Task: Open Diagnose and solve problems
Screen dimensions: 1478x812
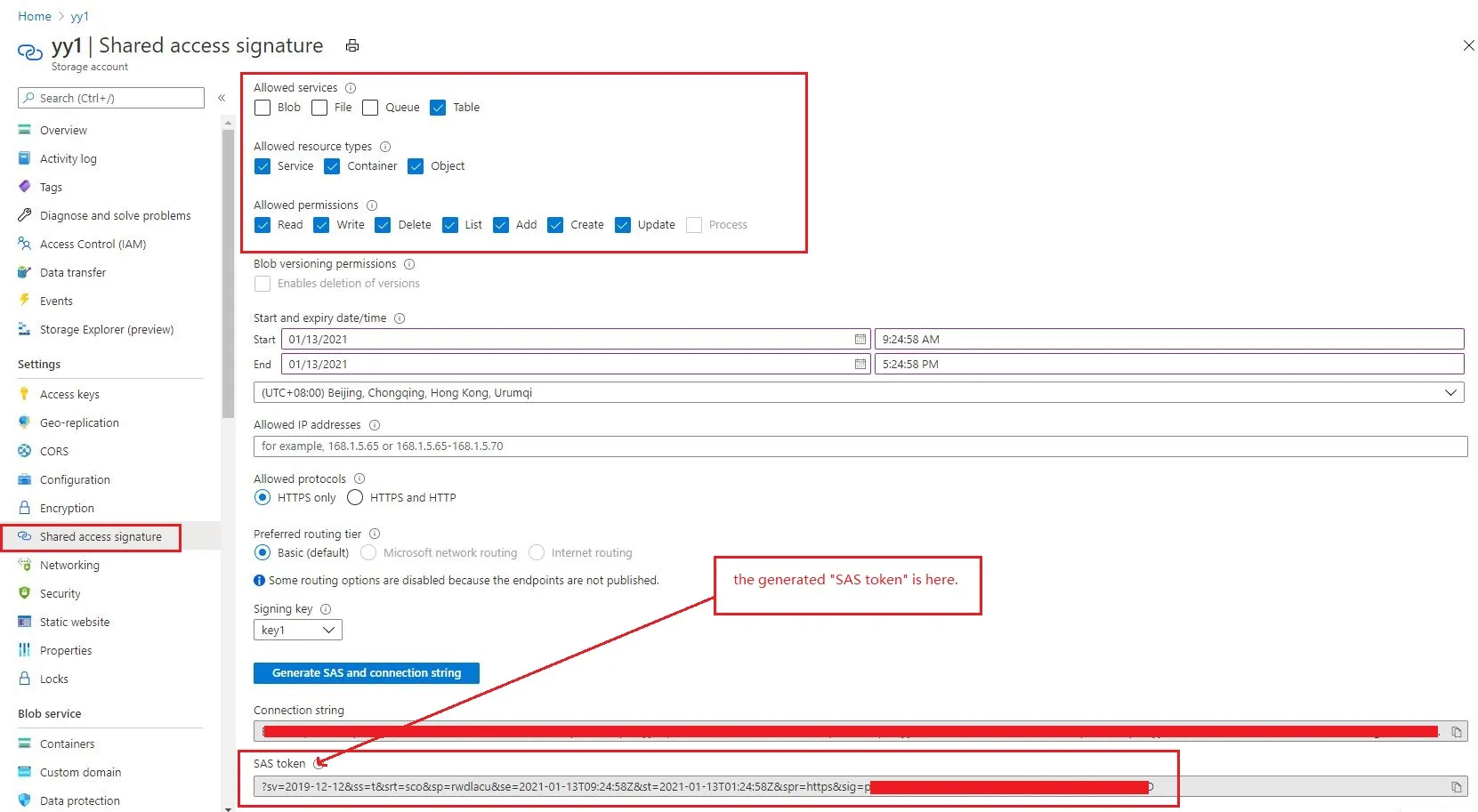Action: (116, 215)
